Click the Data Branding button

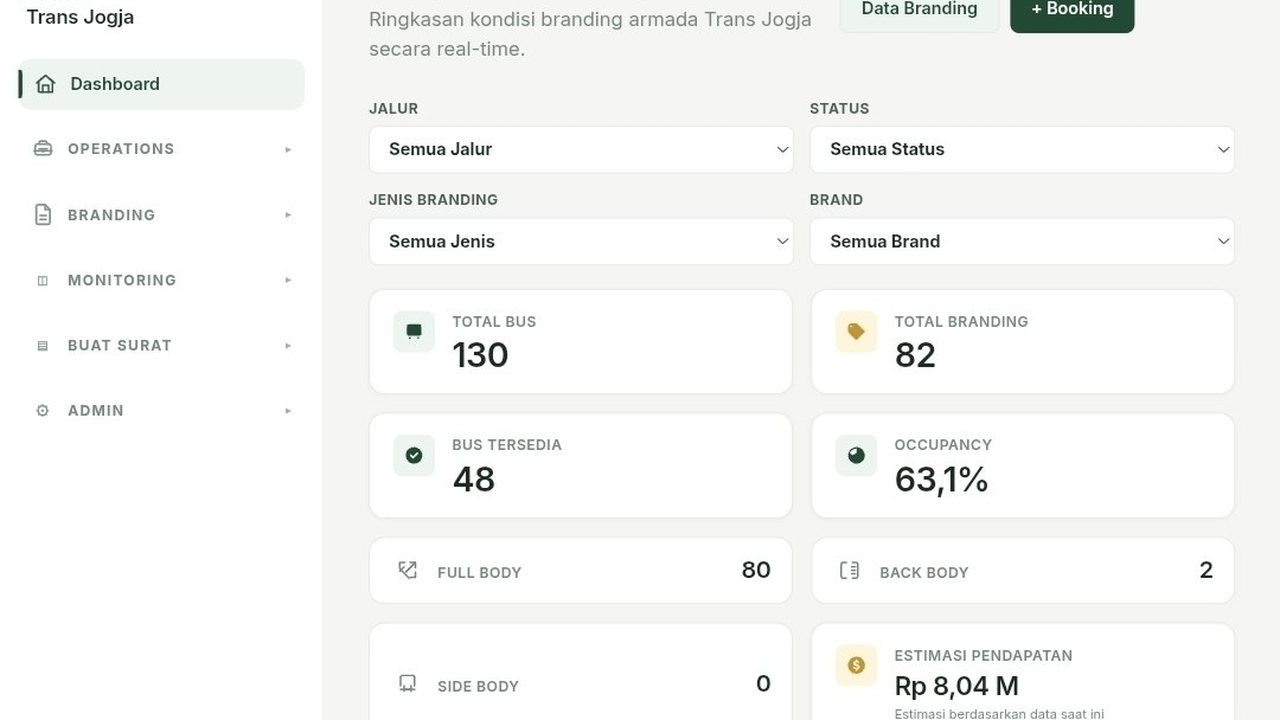[x=919, y=10]
